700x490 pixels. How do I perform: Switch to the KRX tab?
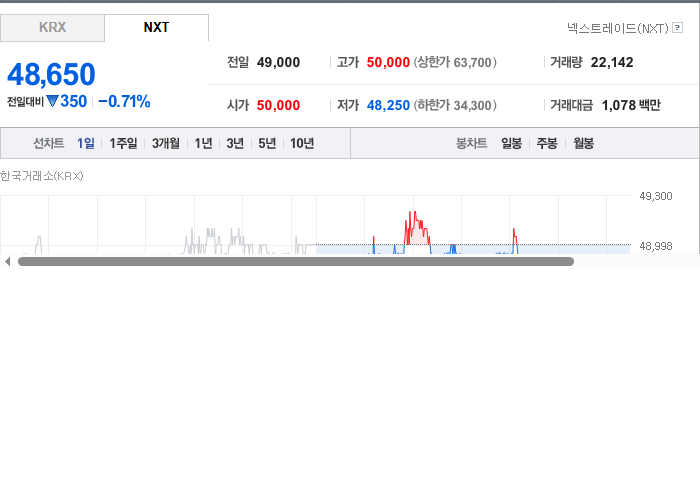52,28
